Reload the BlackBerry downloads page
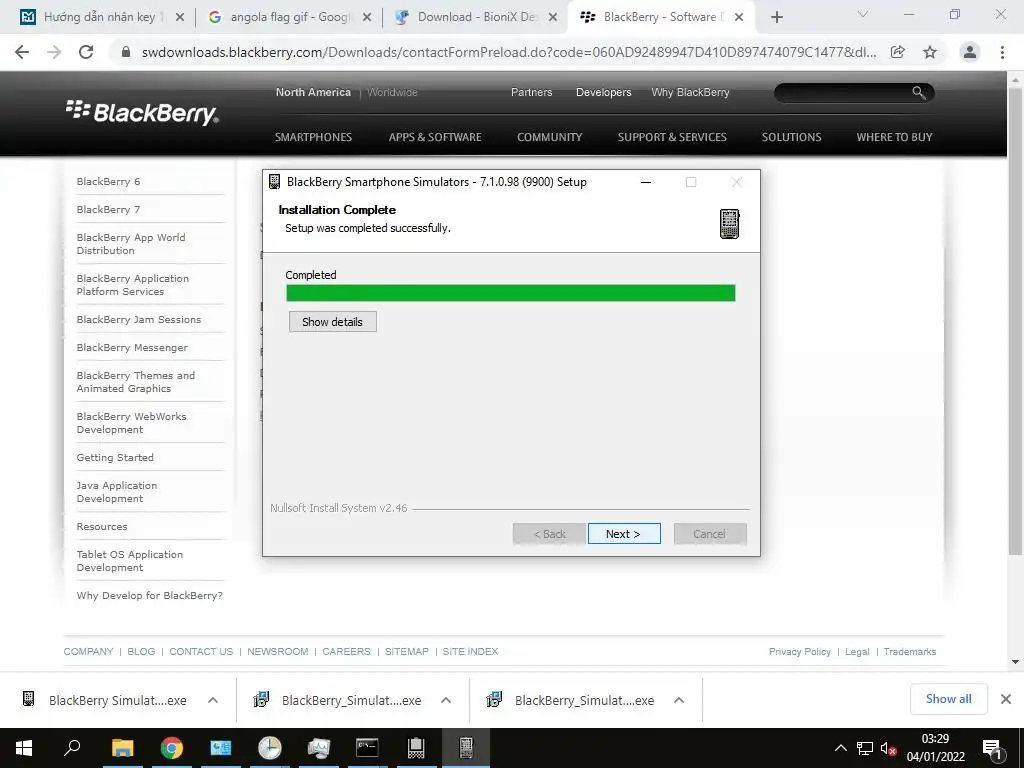 (86, 52)
